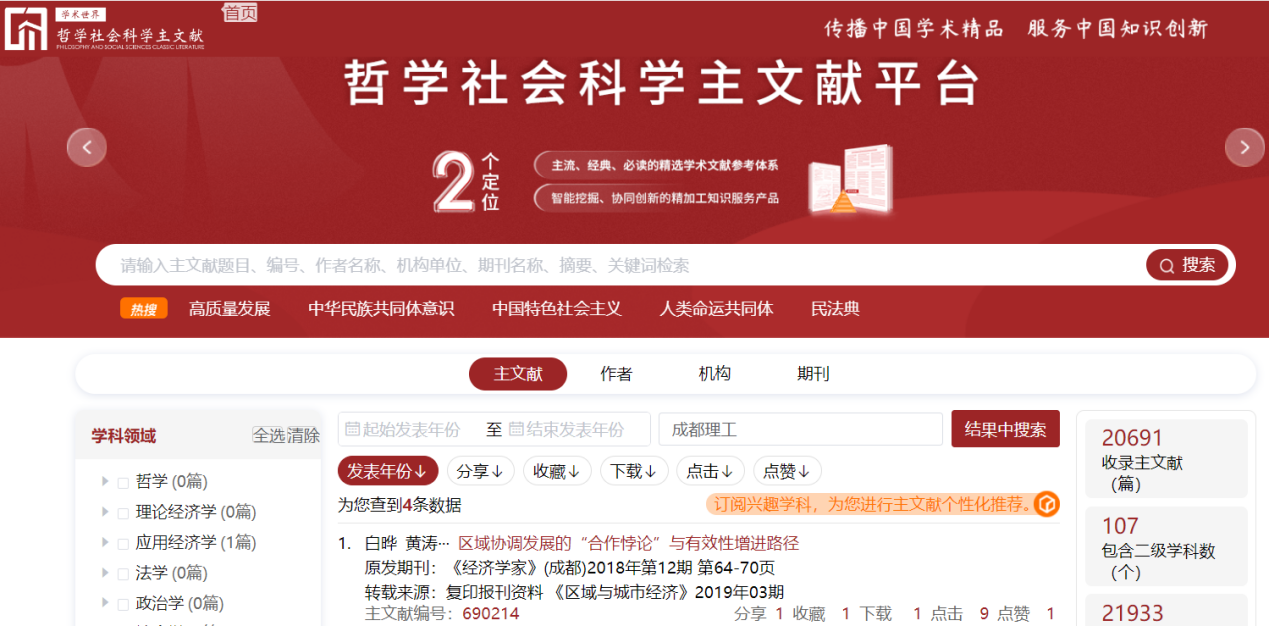This screenshot has width=1269, height=626.
Task: Sort results by 发表年份
Action: 388,471
